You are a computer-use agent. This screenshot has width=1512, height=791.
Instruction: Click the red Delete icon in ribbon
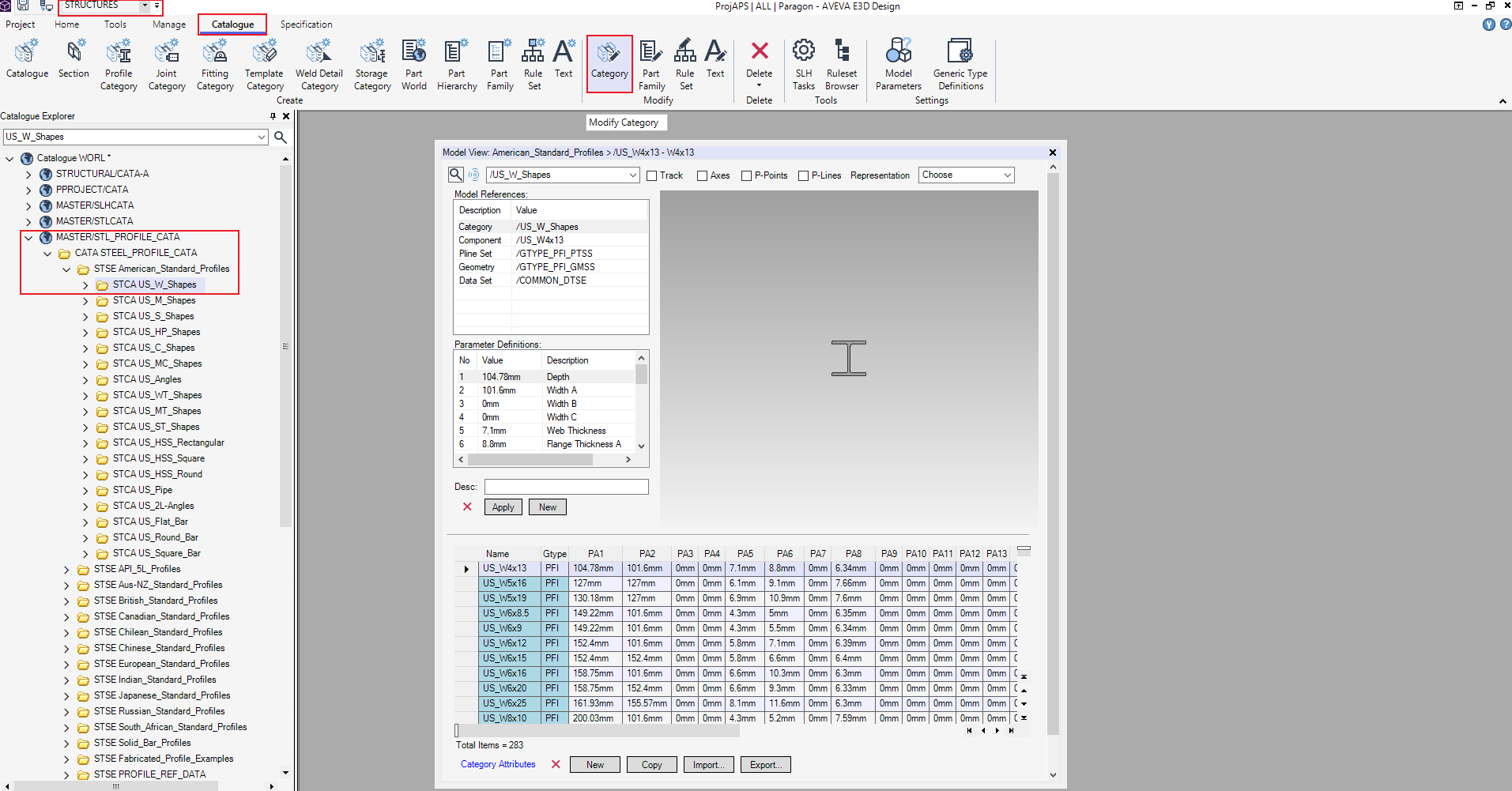tap(759, 52)
